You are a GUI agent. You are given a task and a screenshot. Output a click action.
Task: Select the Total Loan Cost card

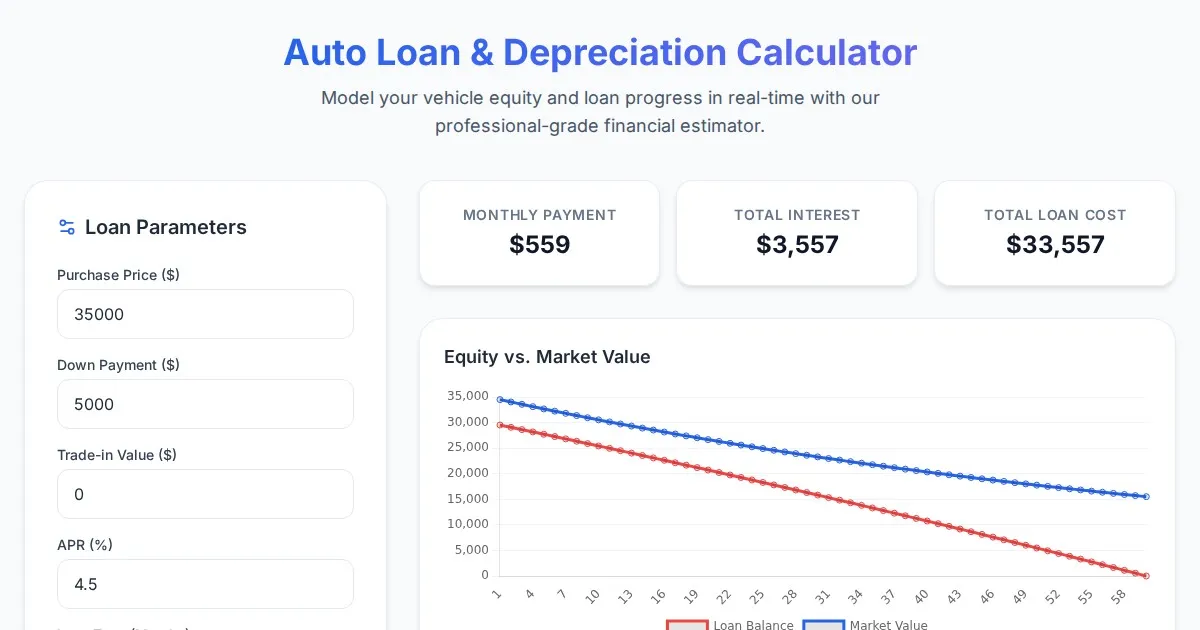[1054, 233]
